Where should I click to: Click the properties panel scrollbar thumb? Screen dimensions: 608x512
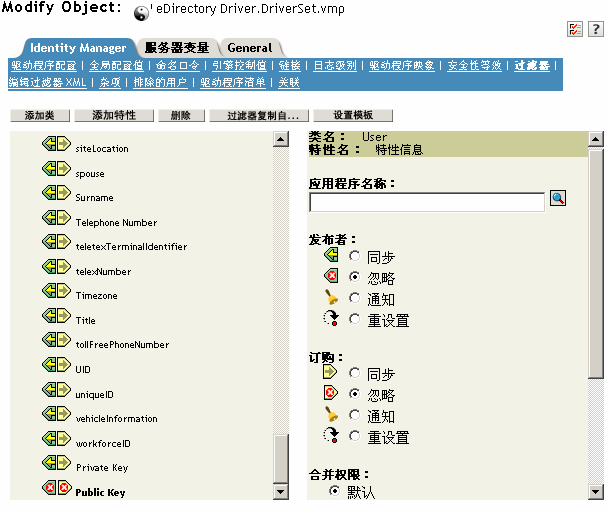[596, 263]
